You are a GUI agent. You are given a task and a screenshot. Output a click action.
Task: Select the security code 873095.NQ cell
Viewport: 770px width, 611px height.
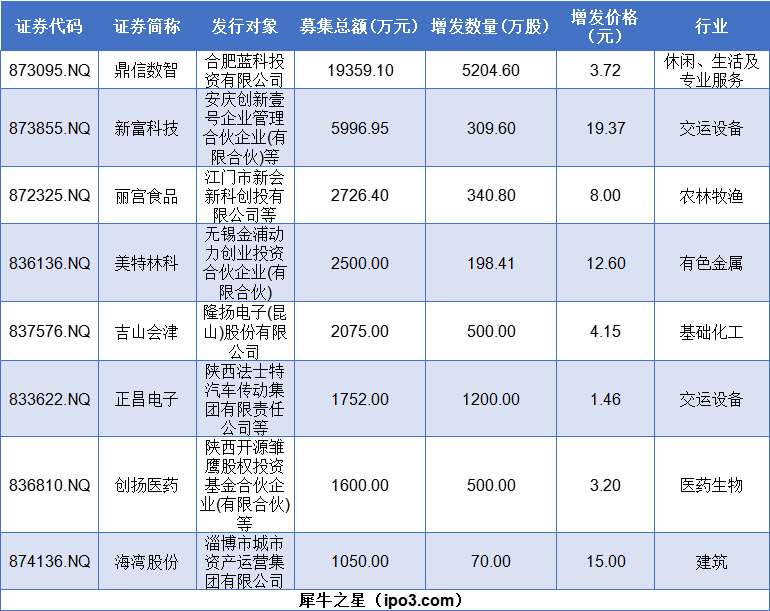pyautogui.click(x=49, y=71)
